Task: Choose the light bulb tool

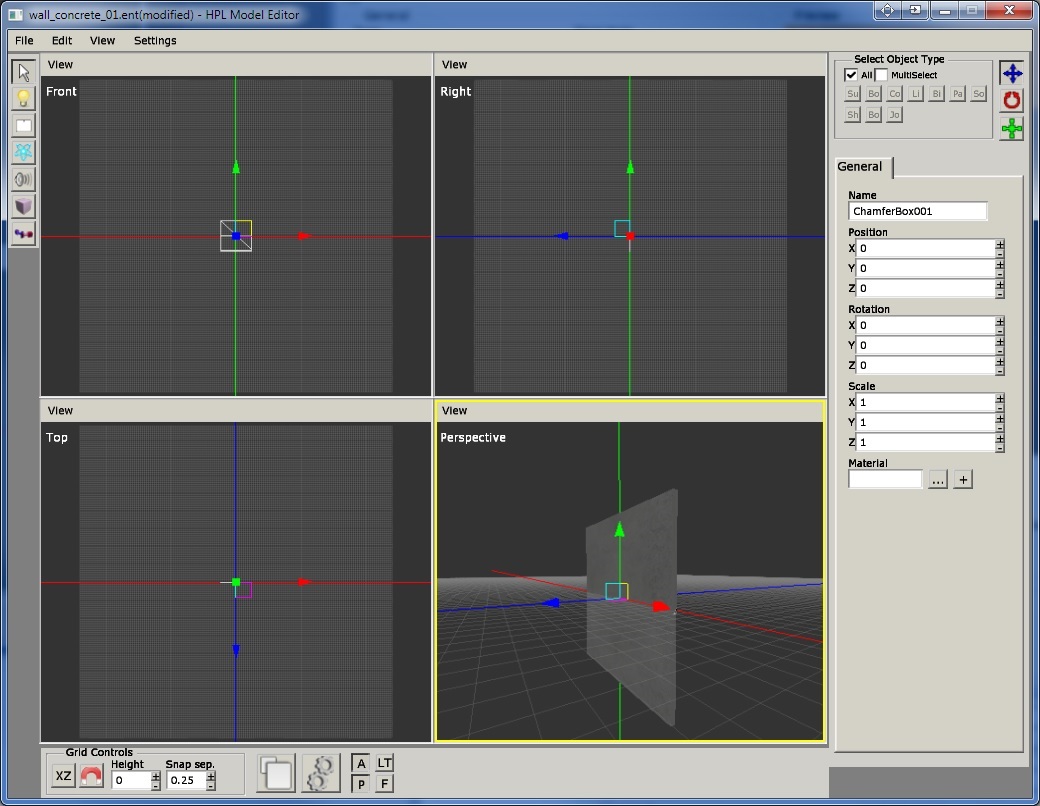Action: (x=24, y=99)
